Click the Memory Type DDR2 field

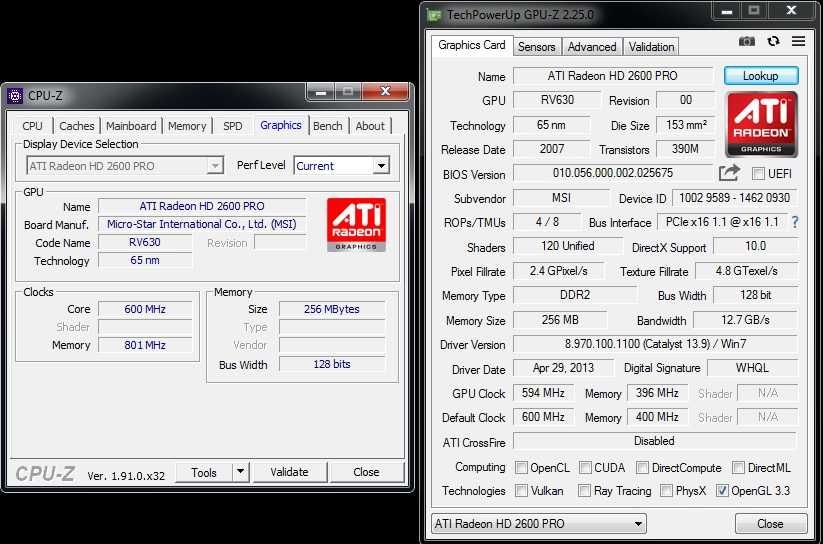click(x=575, y=295)
